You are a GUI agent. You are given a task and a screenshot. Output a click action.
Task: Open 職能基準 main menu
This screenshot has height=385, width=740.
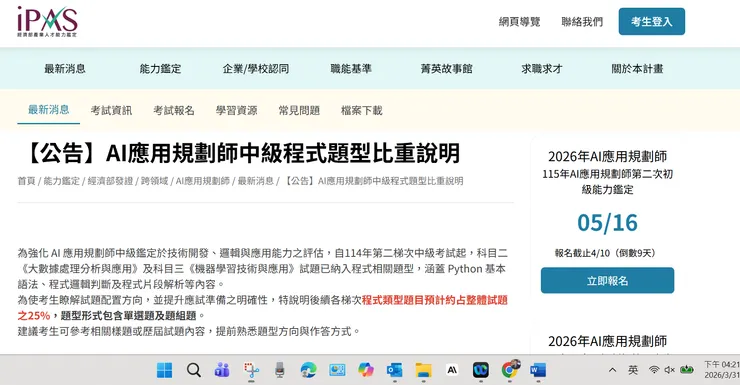tap(351, 69)
